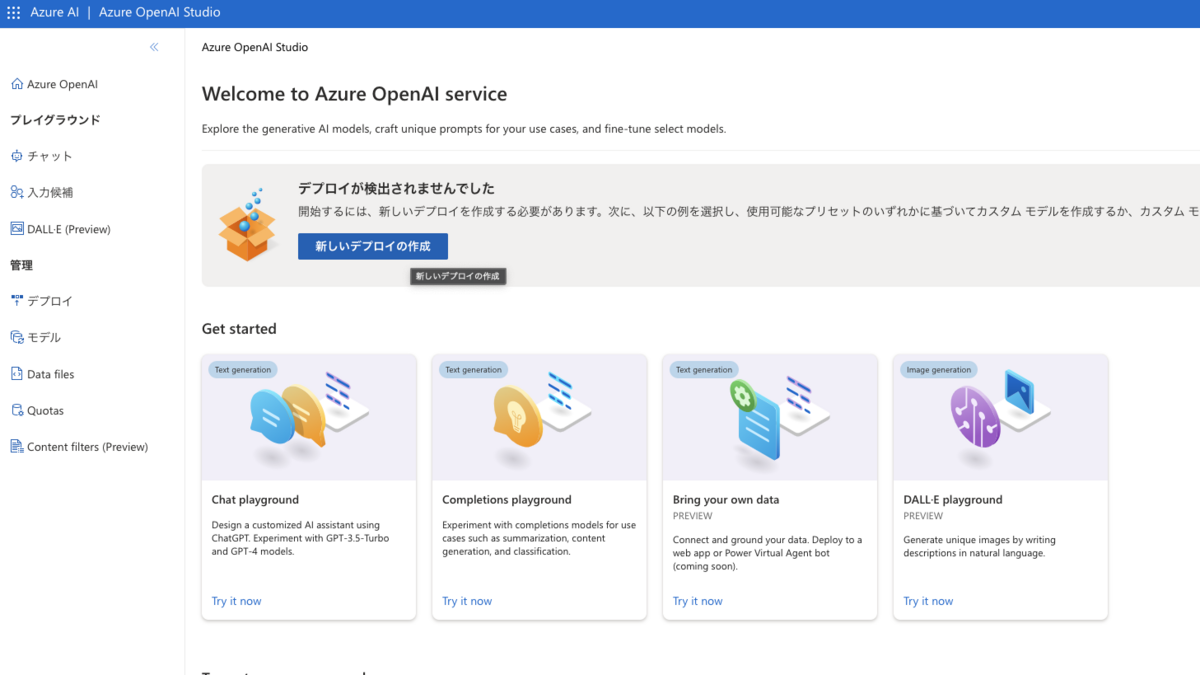Click the Chat playground card title
The image size is (1200, 675).
255,500
